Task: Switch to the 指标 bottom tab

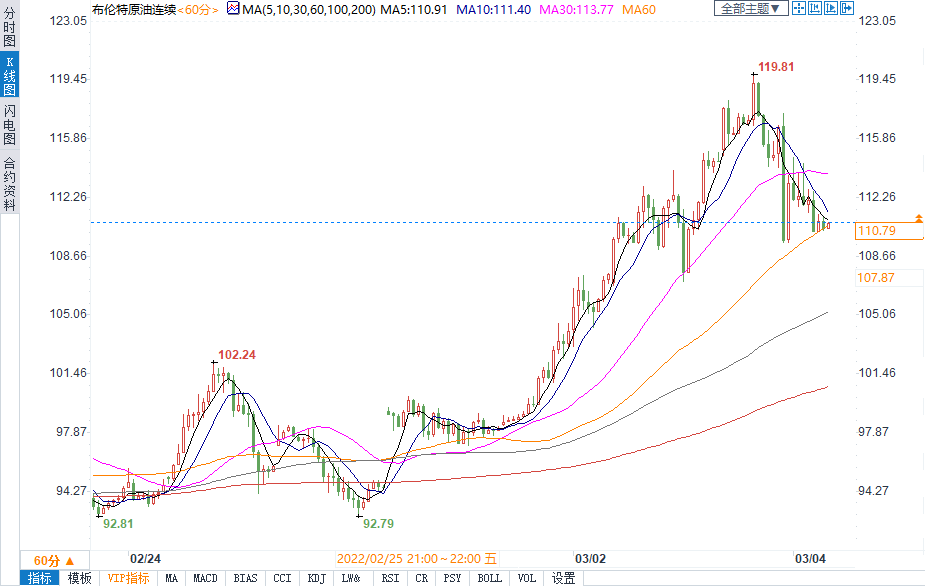Action: [40, 578]
